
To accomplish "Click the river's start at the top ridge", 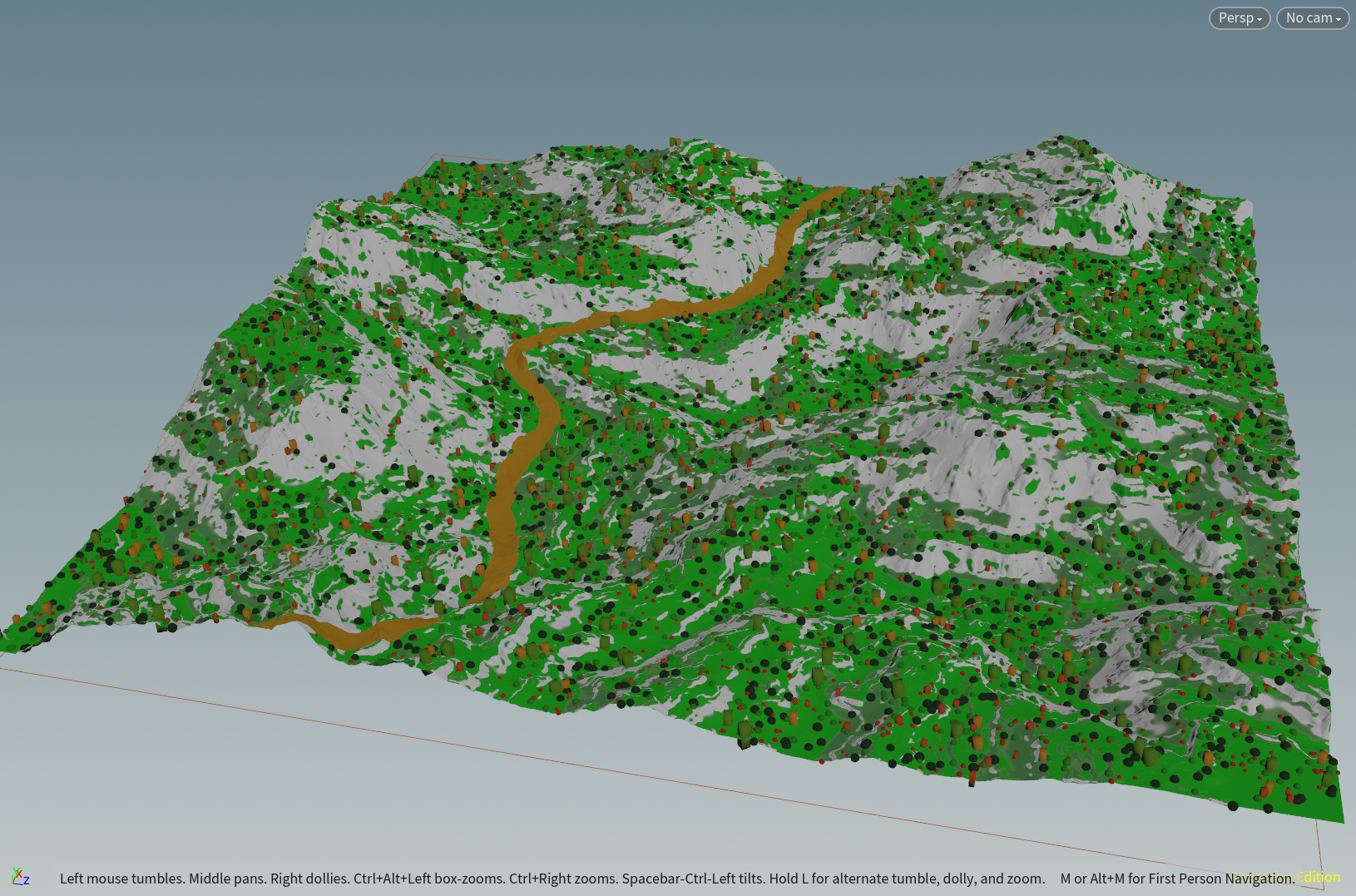I will (x=837, y=191).
